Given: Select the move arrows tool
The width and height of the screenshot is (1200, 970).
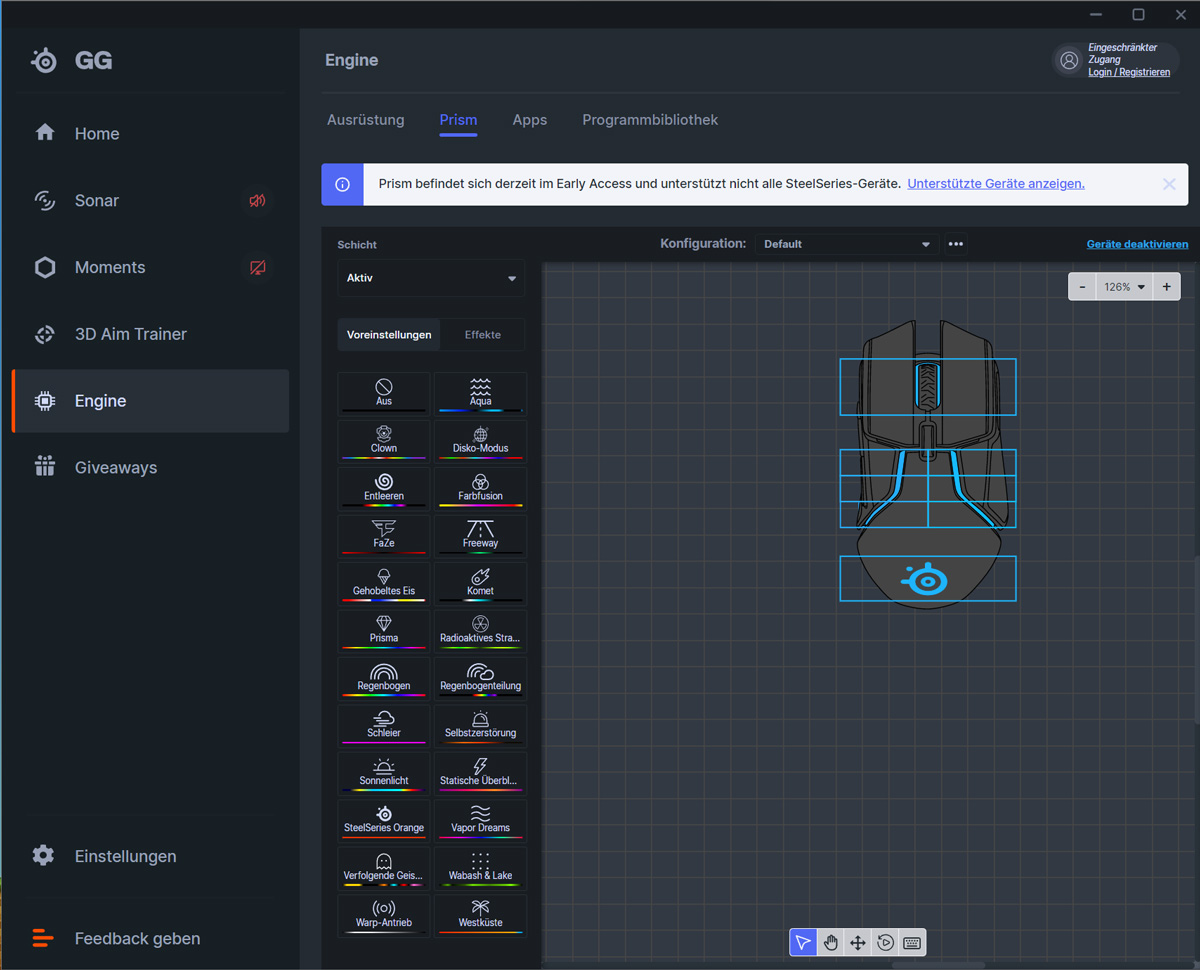Looking at the screenshot, I should coord(857,943).
